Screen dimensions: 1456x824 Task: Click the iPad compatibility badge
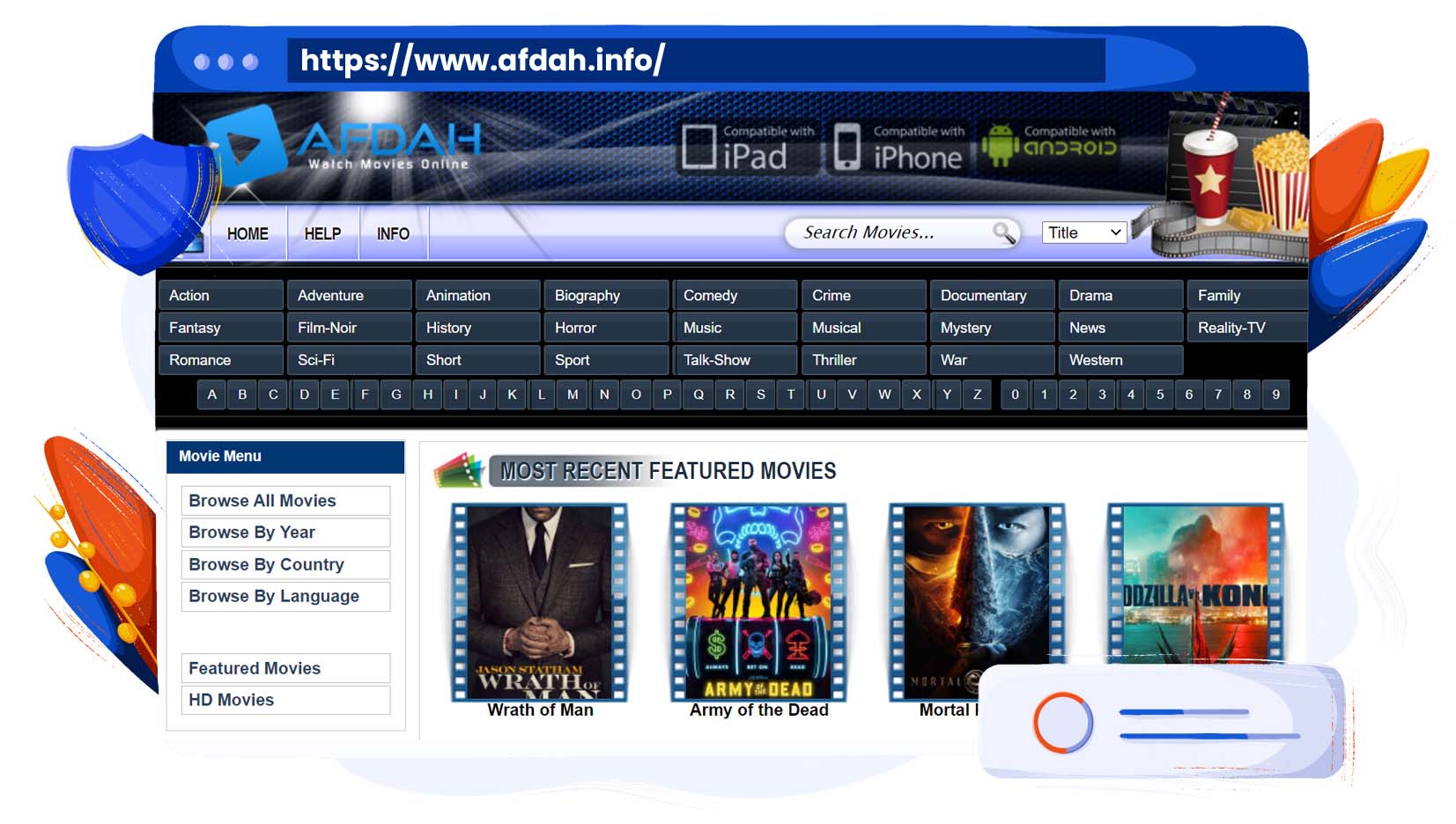coord(748,147)
